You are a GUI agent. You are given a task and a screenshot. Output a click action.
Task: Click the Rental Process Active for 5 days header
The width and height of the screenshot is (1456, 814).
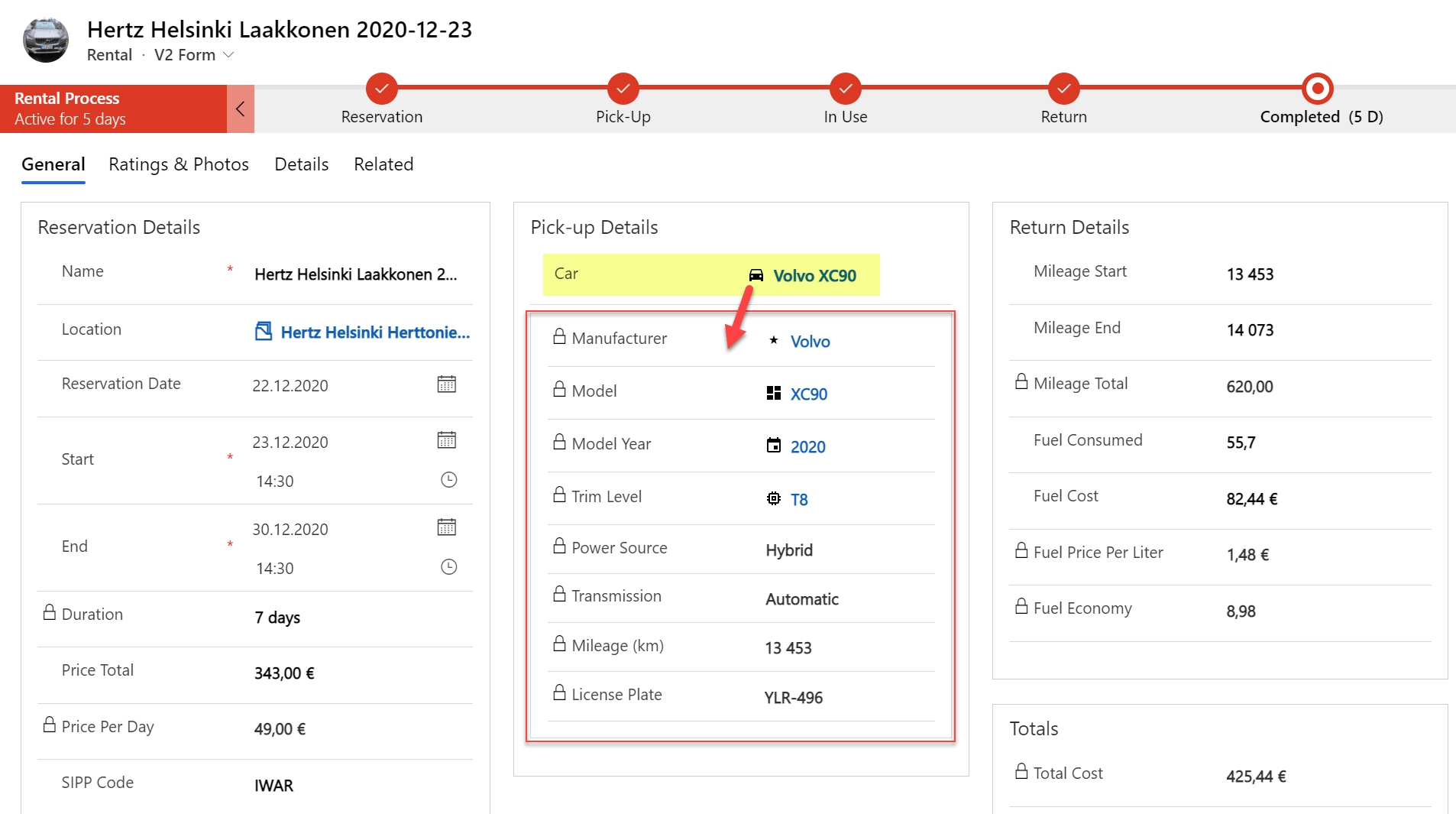pyautogui.click(x=113, y=109)
